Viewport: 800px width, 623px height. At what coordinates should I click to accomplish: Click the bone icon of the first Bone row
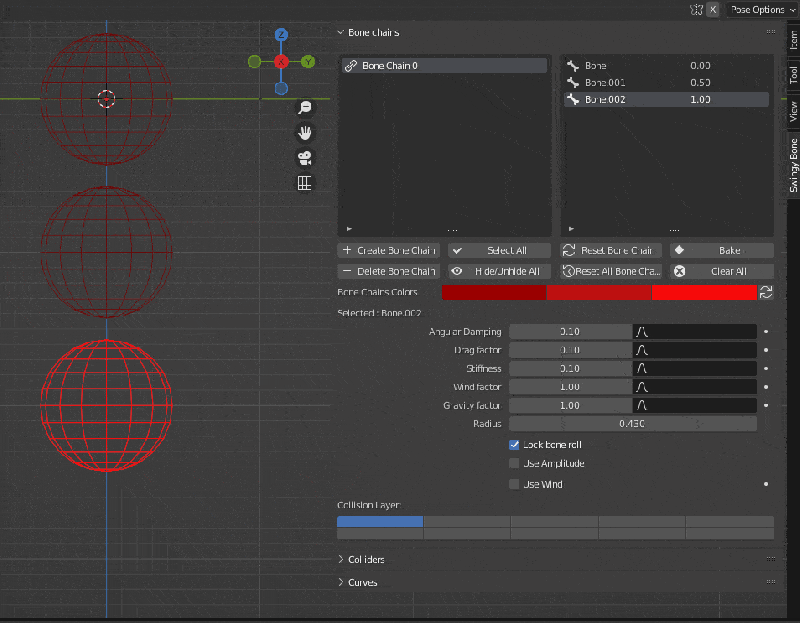click(573, 66)
